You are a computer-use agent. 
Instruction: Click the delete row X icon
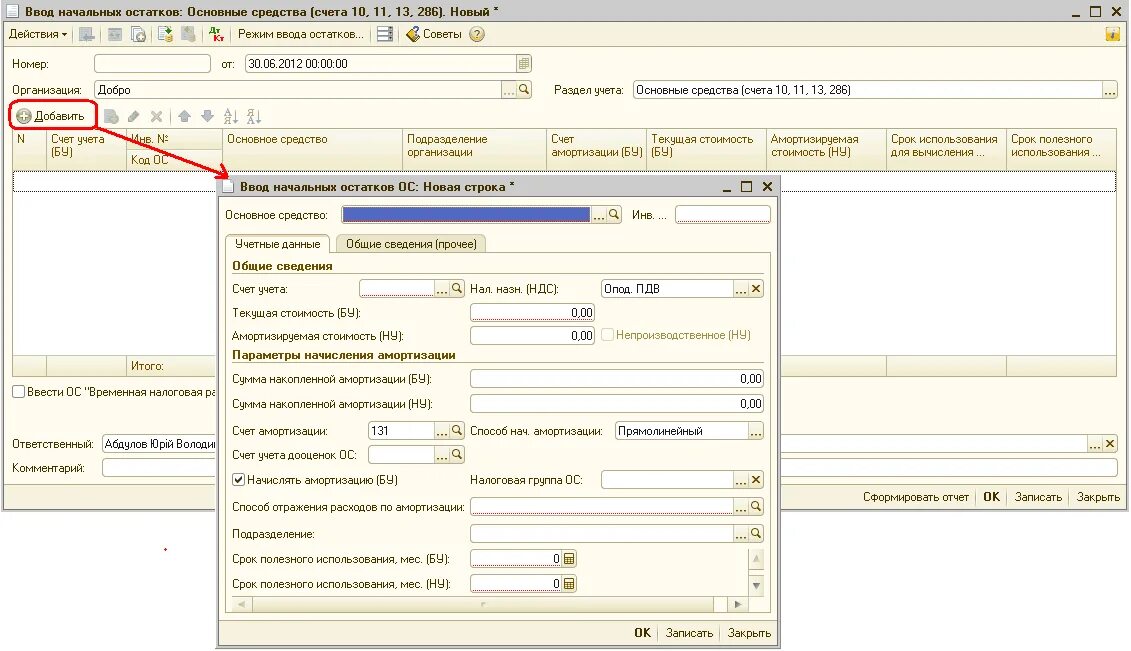click(x=156, y=116)
